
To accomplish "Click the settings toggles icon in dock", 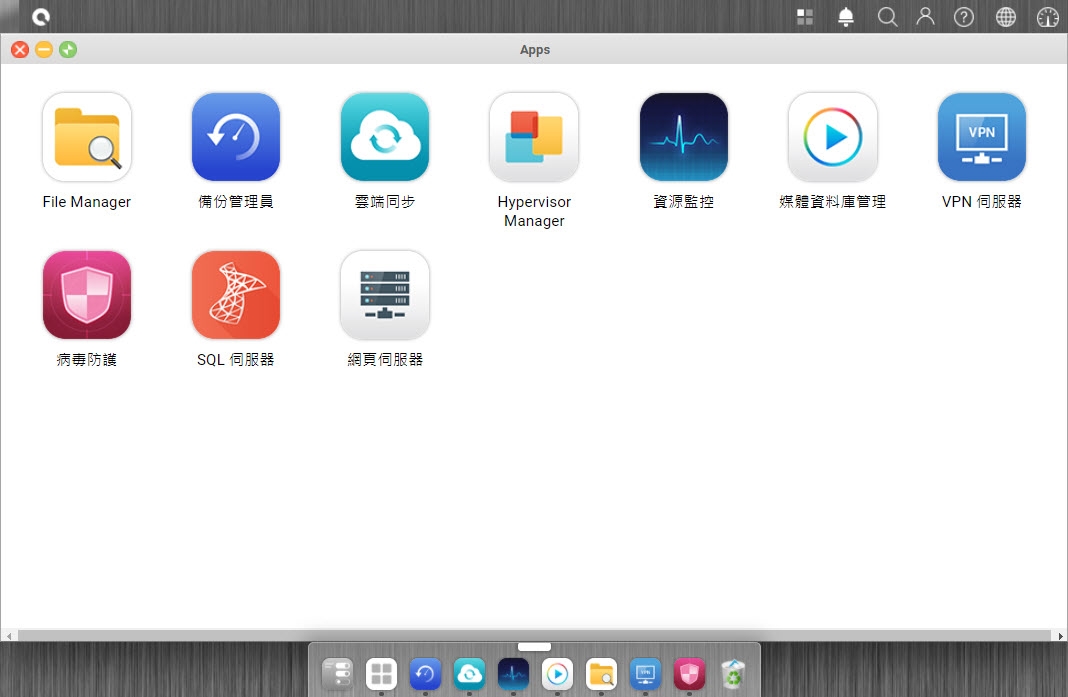I will (x=337, y=674).
